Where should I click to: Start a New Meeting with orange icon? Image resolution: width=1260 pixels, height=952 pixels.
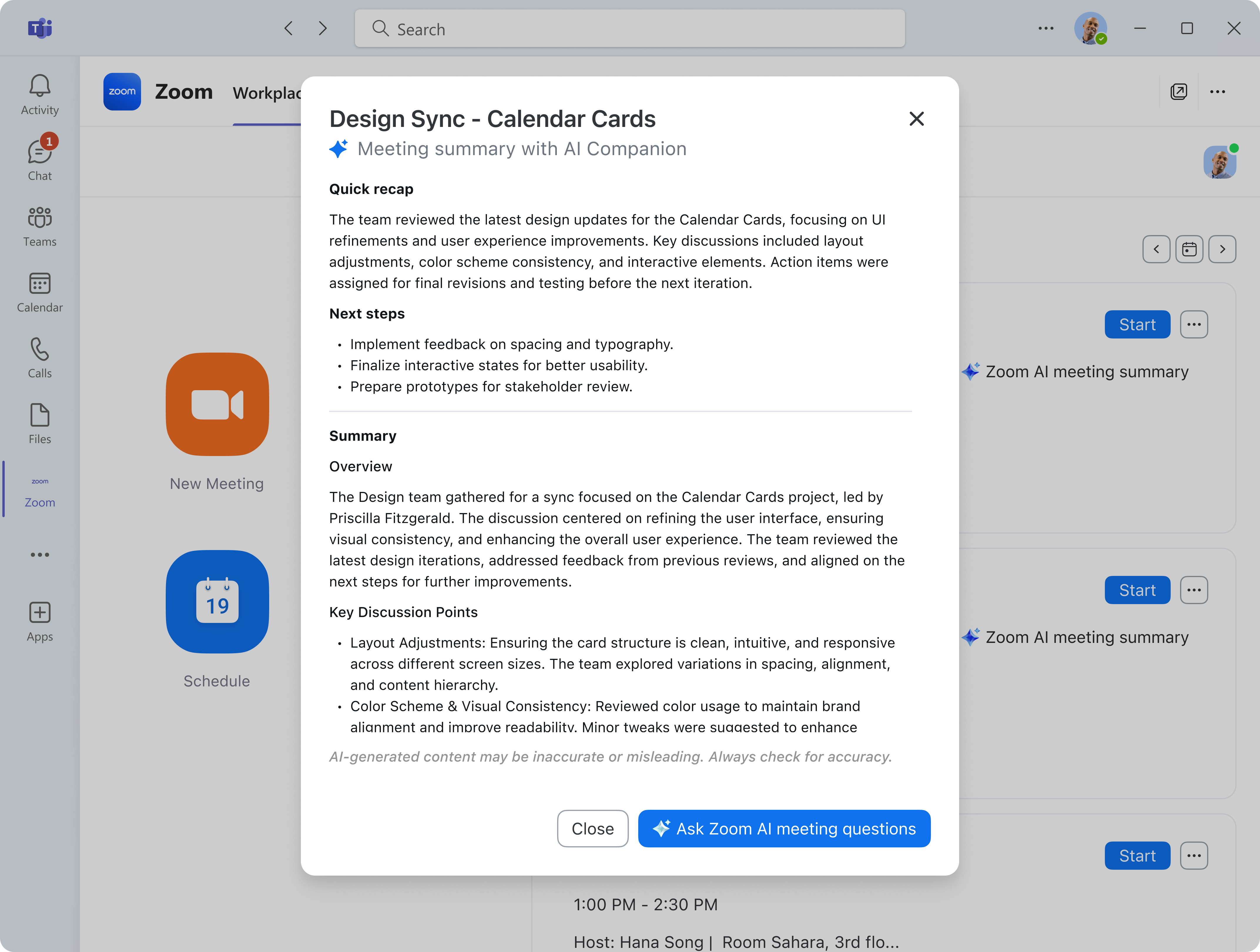click(x=217, y=404)
